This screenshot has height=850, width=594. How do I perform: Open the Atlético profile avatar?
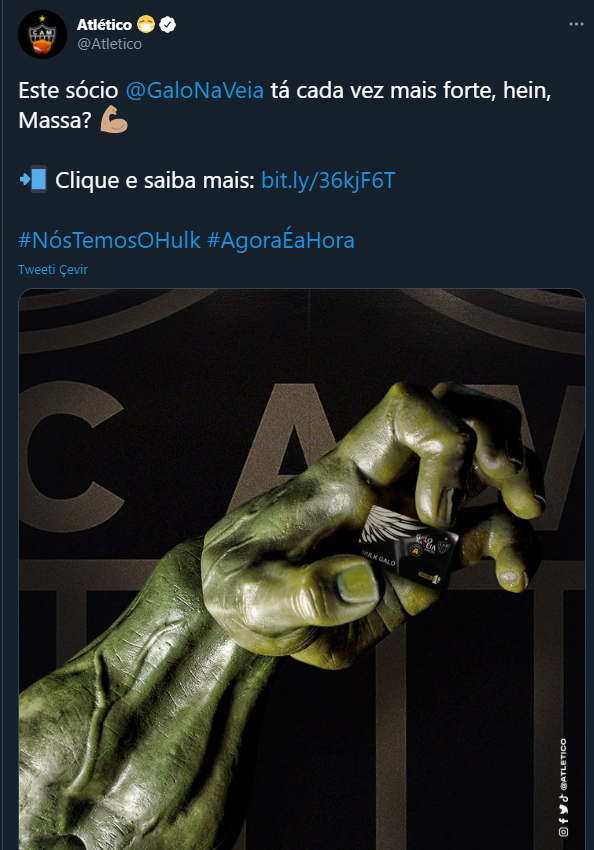tap(42, 34)
